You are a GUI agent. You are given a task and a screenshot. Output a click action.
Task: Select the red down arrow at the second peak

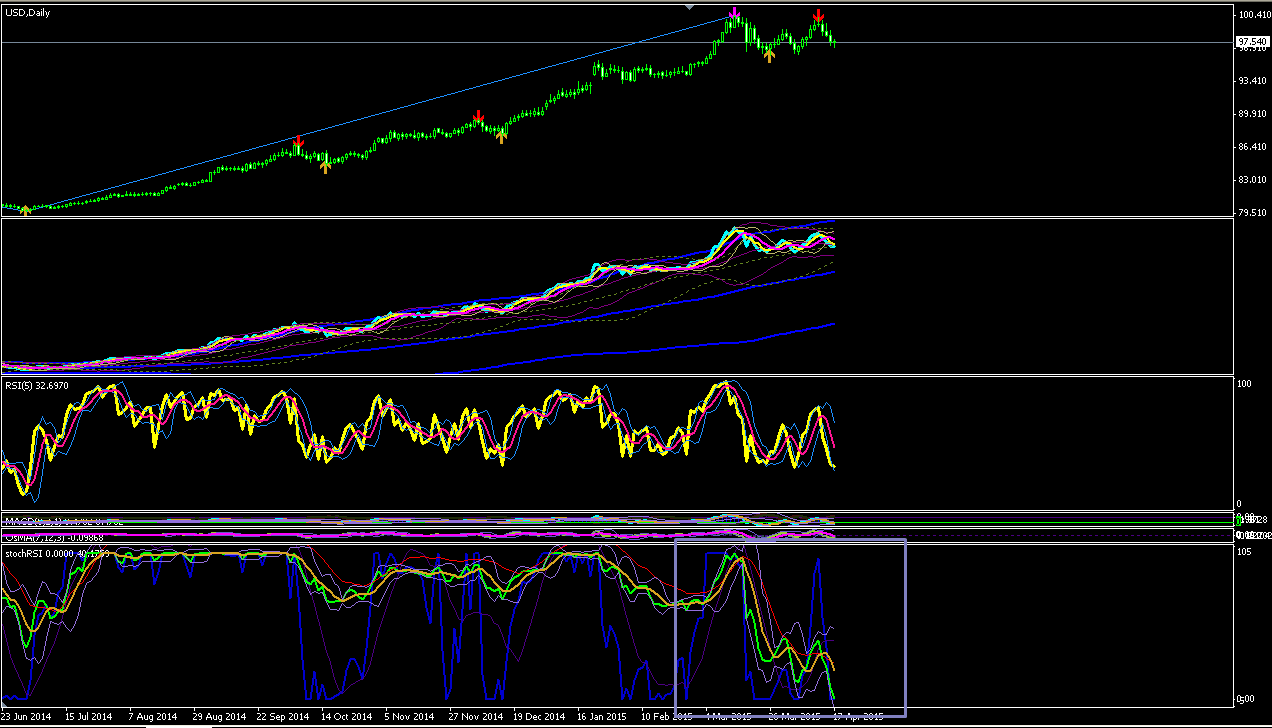pos(818,16)
